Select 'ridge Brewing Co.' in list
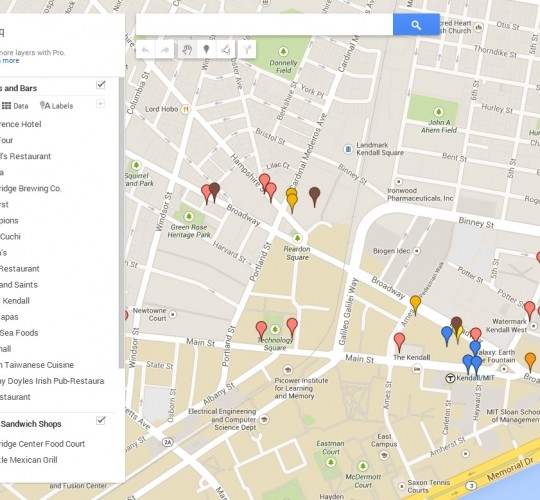The height and width of the screenshot is (500, 540). tap(30, 188)
